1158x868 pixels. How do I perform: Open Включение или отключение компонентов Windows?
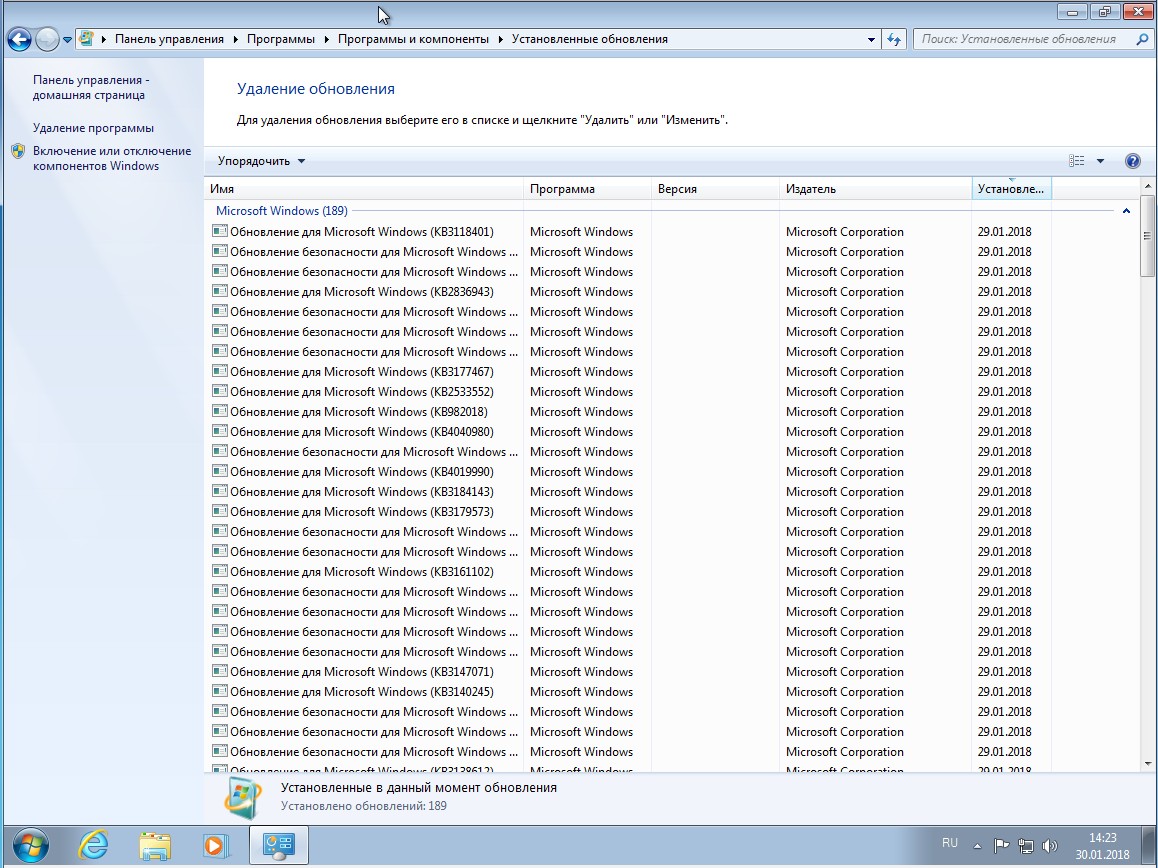112,158
